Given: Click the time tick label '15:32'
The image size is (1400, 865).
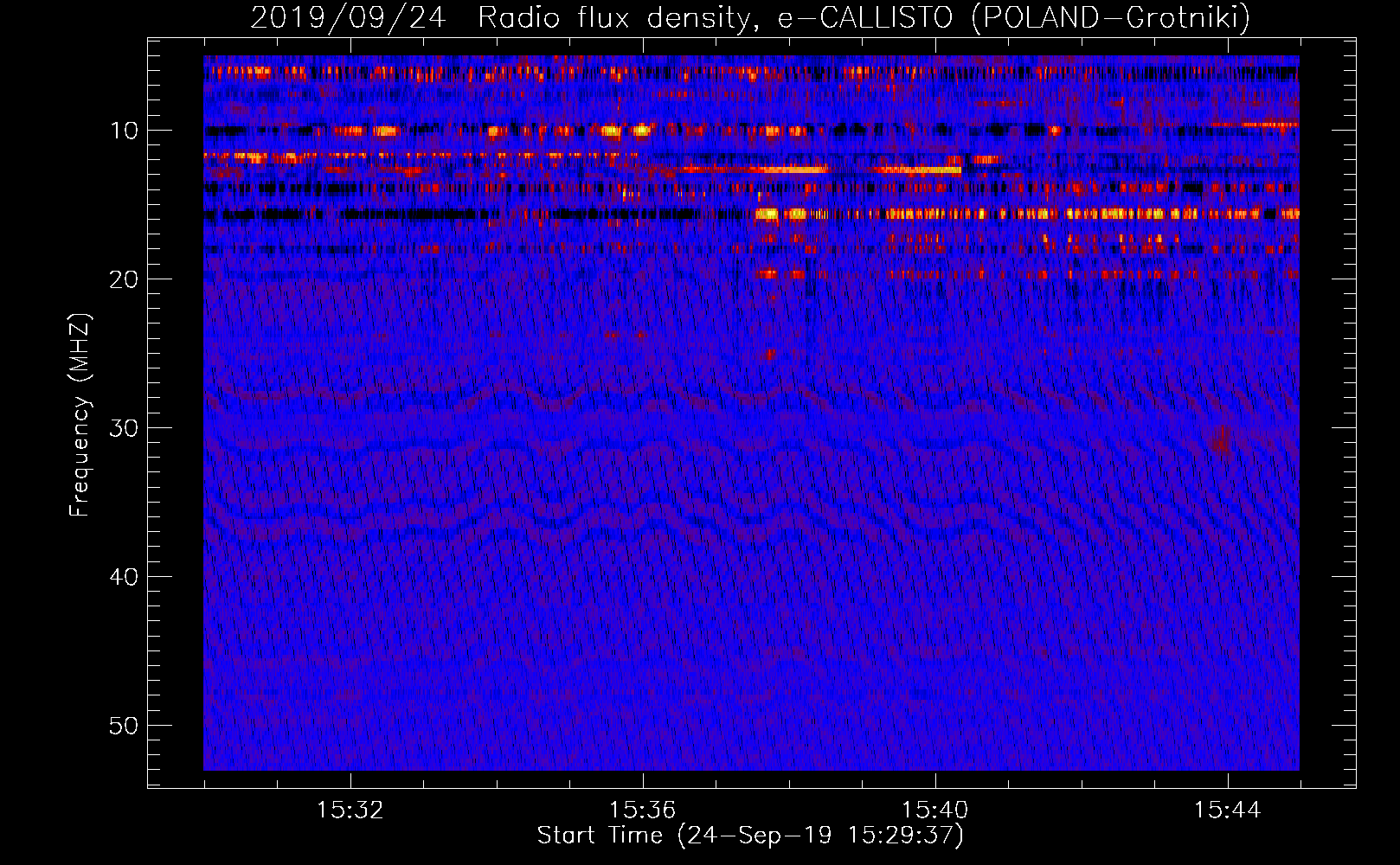Looking at the screenshot, I should 350,811.
